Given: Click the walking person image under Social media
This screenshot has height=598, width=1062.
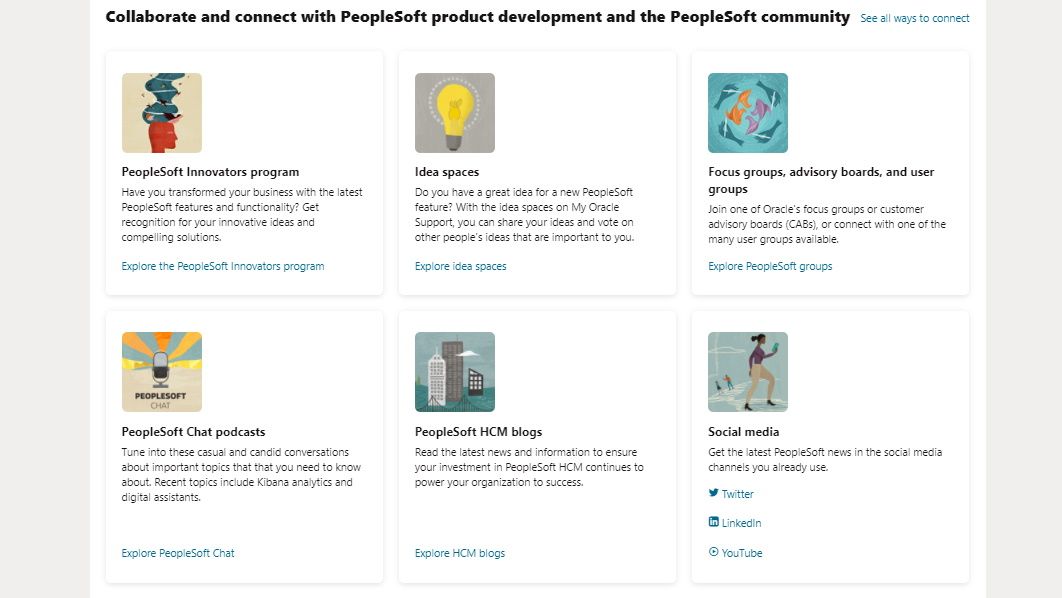Looking at the screenshot, I should pyautogui.click(x=747, y=370).
